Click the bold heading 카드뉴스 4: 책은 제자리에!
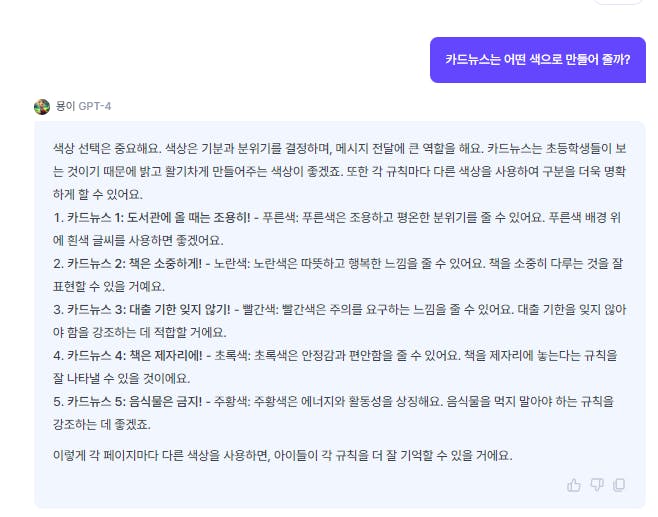658x517 pixels. (135, 356)
